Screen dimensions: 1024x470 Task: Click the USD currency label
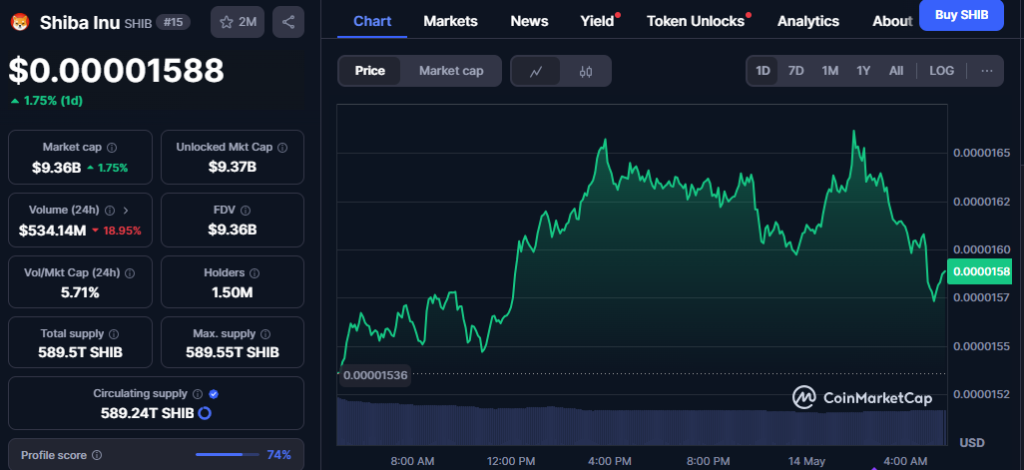pos(972,443)
